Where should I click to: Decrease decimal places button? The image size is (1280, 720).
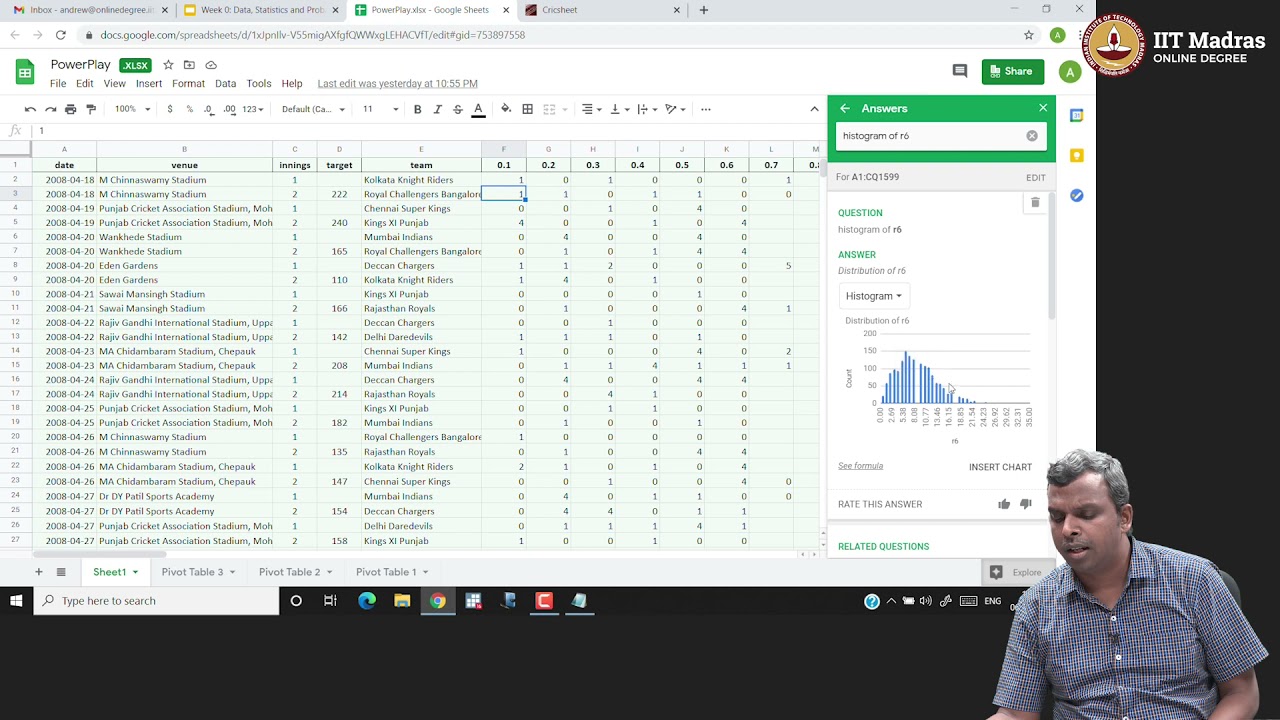point(209,109)
